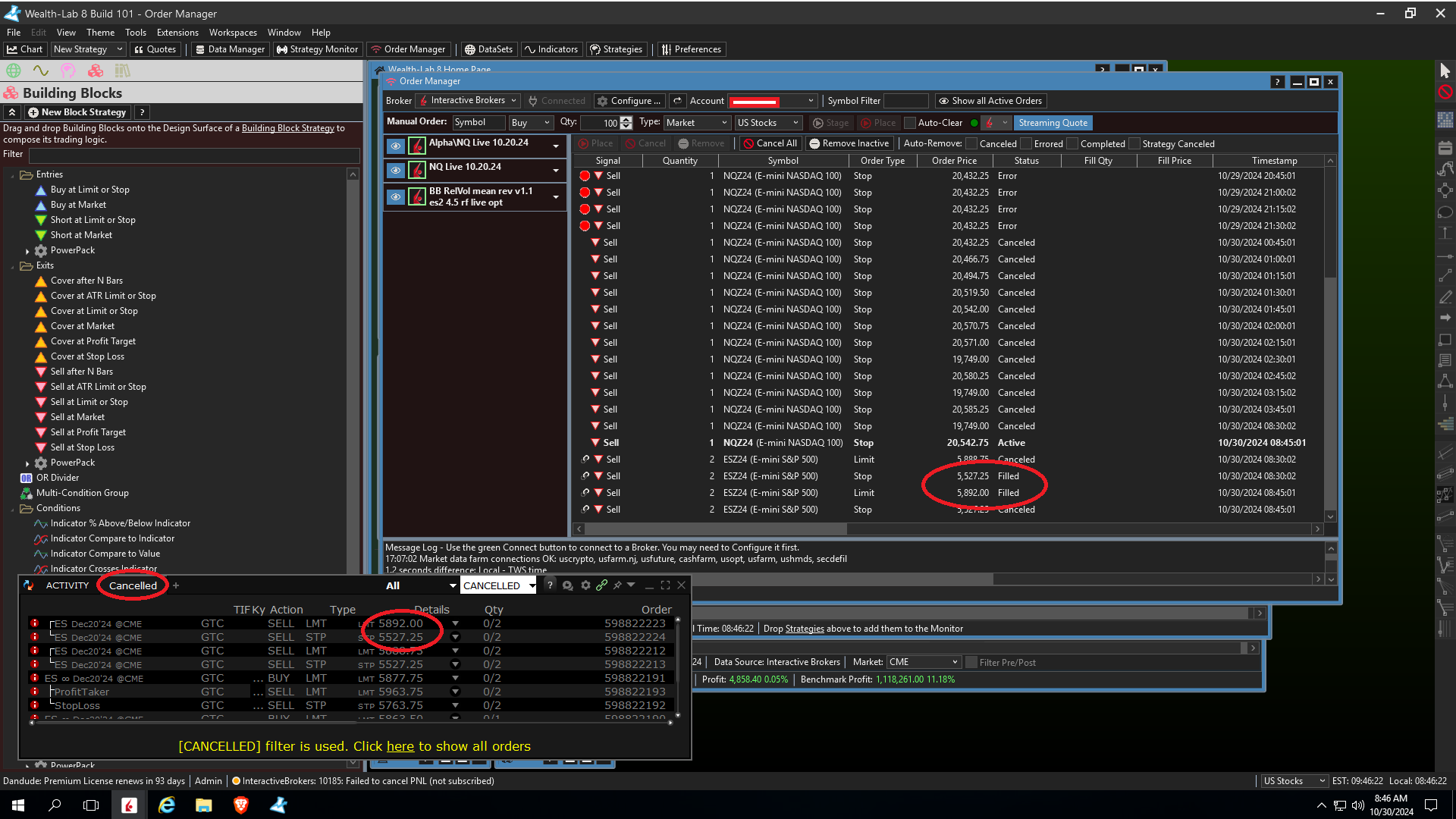Screen dimensions: 1456x819
Task: Click the here link to show all orders
Action: pyautogui.click(x=400, y=746)
